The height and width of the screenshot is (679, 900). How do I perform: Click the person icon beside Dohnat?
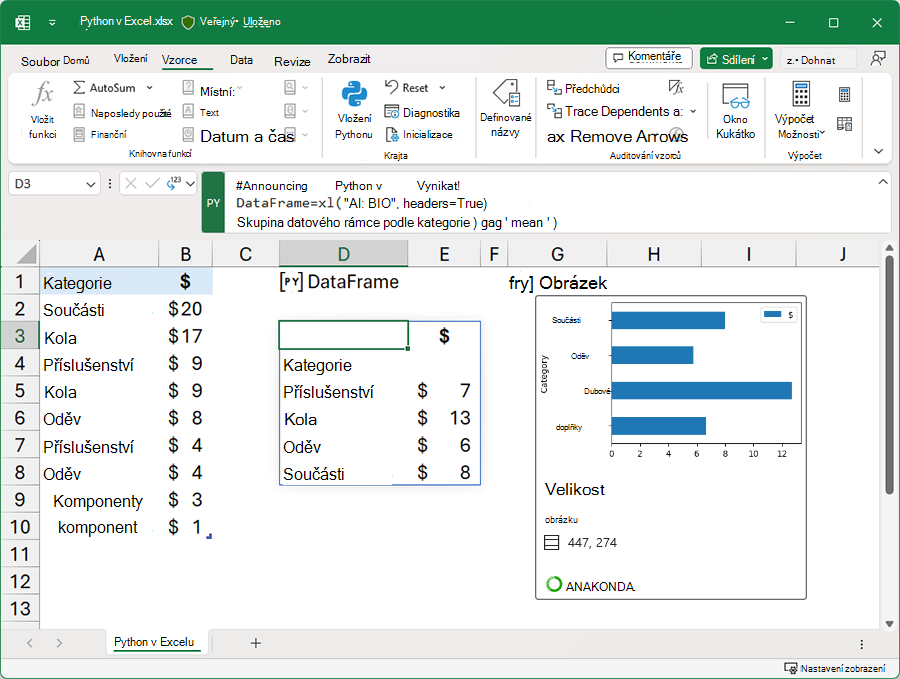(878, 59)
